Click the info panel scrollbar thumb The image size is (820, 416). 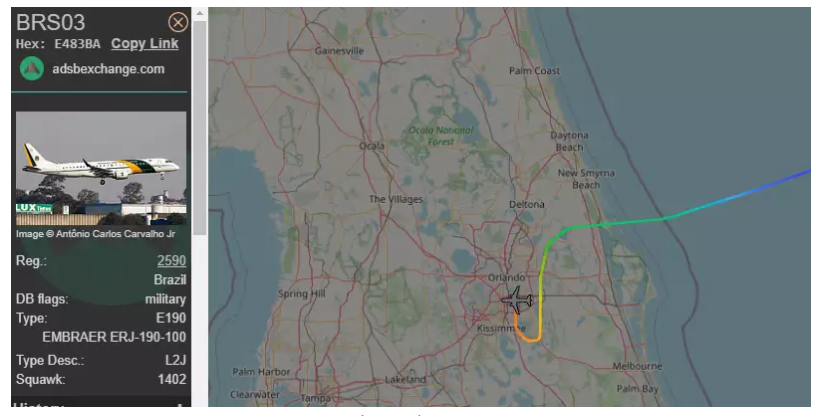pyautogui.click(x=199, y=127)
